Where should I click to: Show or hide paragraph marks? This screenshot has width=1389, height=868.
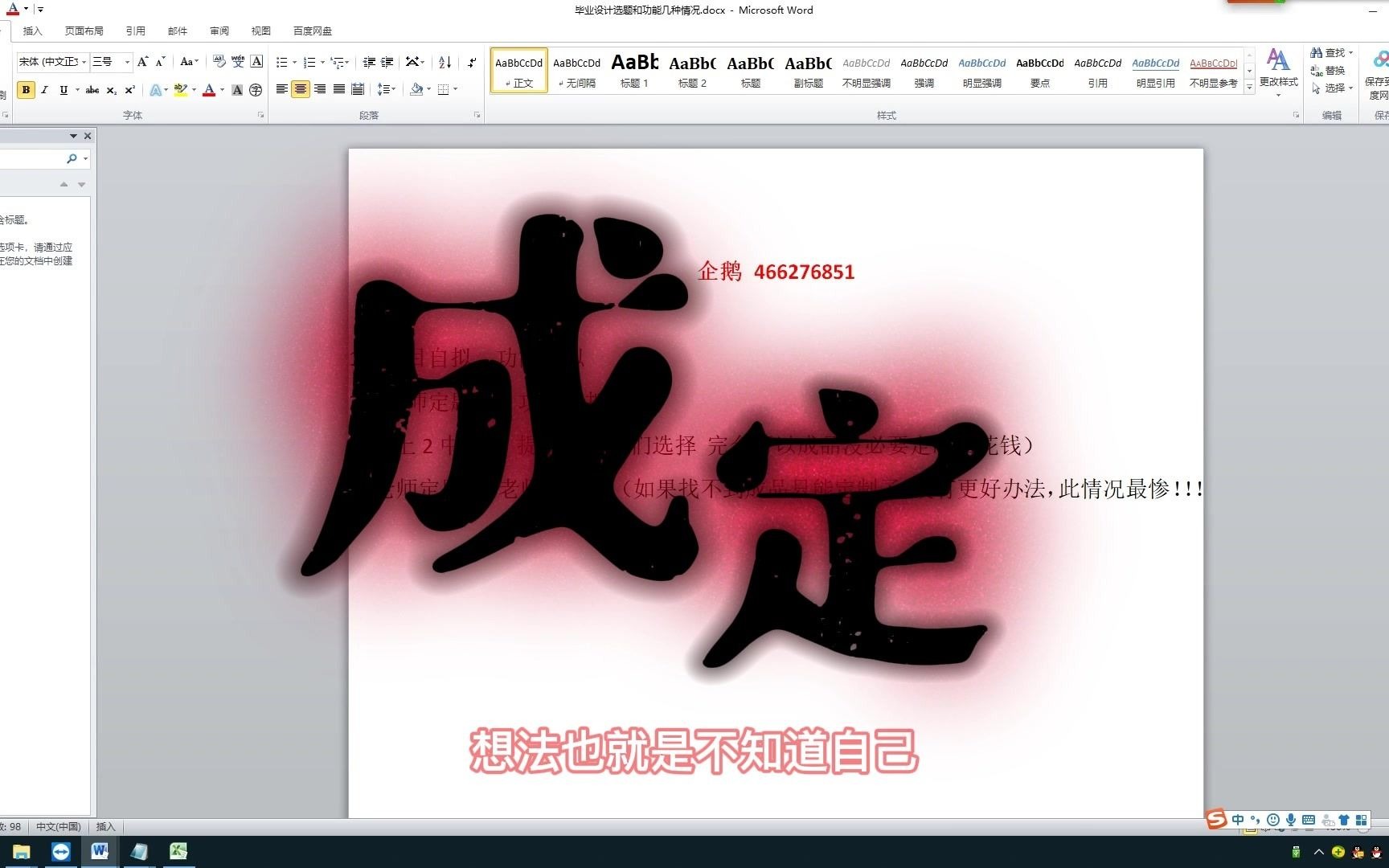(x=472, y=62)
